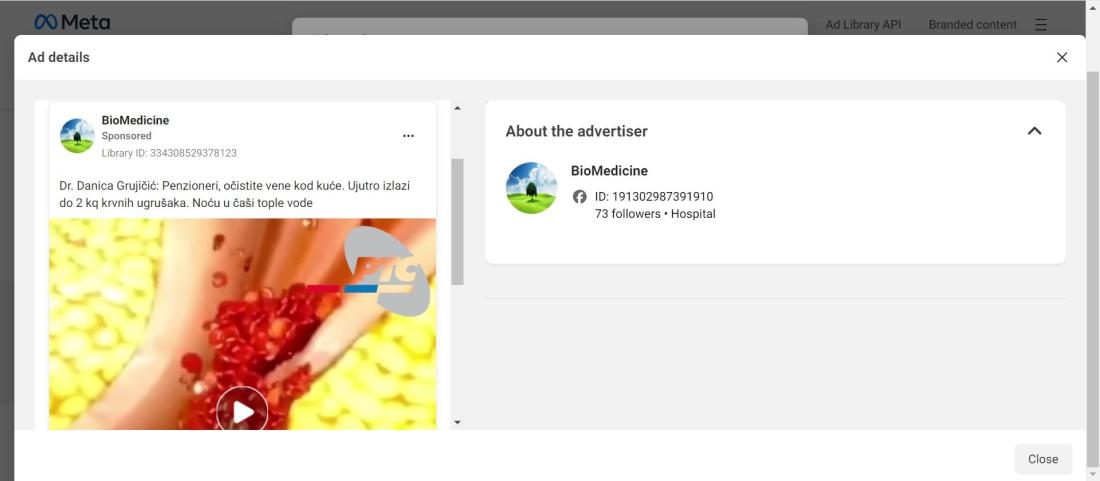Click the BioMedicine name in advertiser panel
Screen dimensions: 1100x481
pos(609,170)
